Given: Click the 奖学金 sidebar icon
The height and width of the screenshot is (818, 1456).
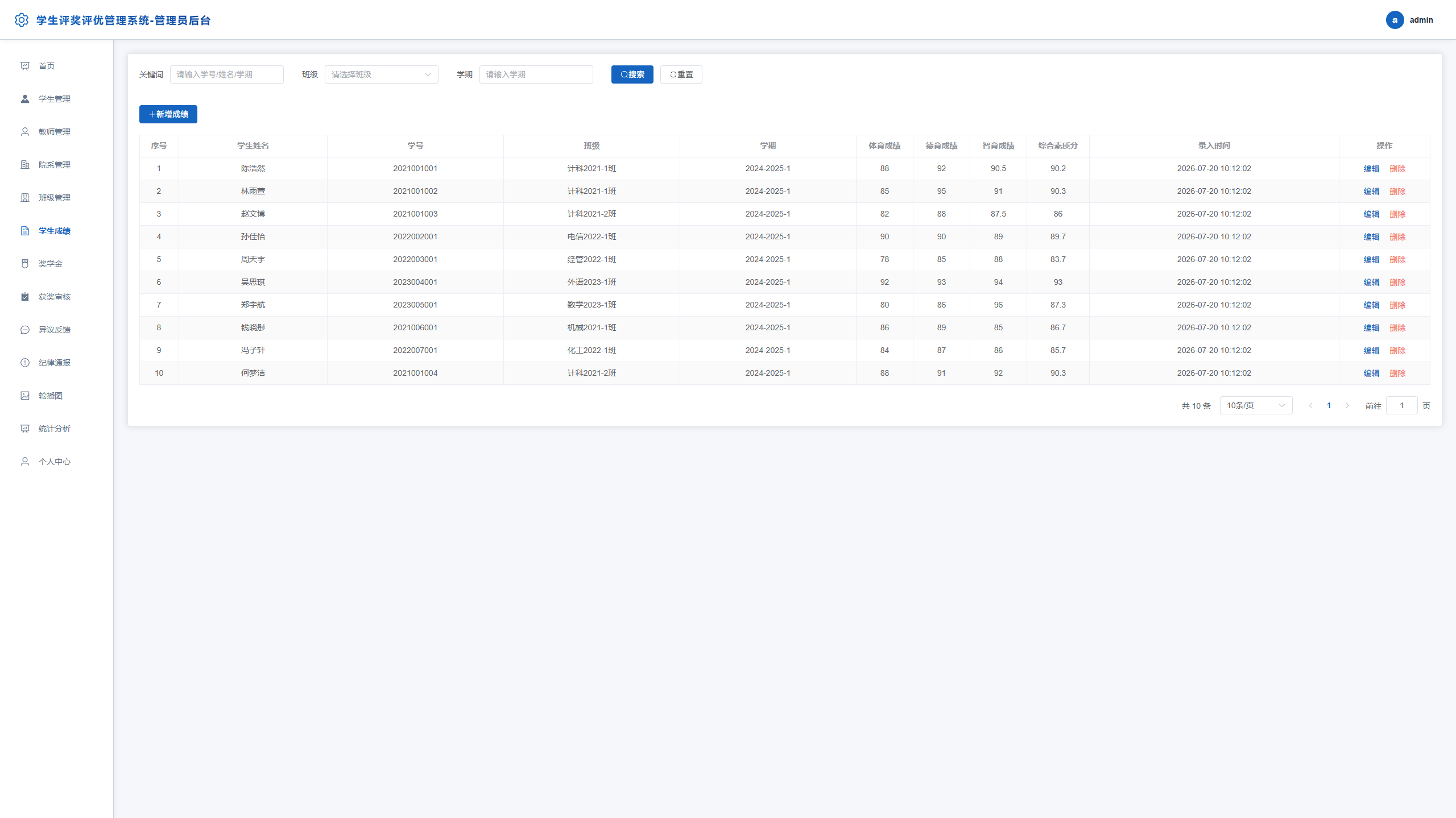Looking at the screenshot, I should tap(25, 264).
